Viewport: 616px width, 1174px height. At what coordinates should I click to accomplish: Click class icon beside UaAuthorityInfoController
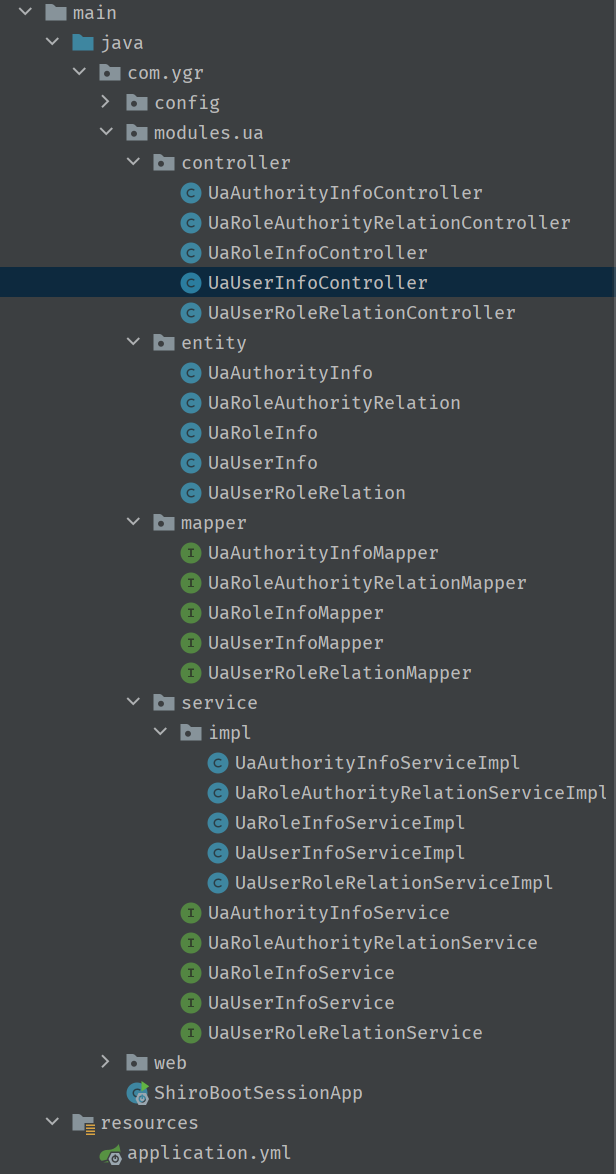[191, 193]
